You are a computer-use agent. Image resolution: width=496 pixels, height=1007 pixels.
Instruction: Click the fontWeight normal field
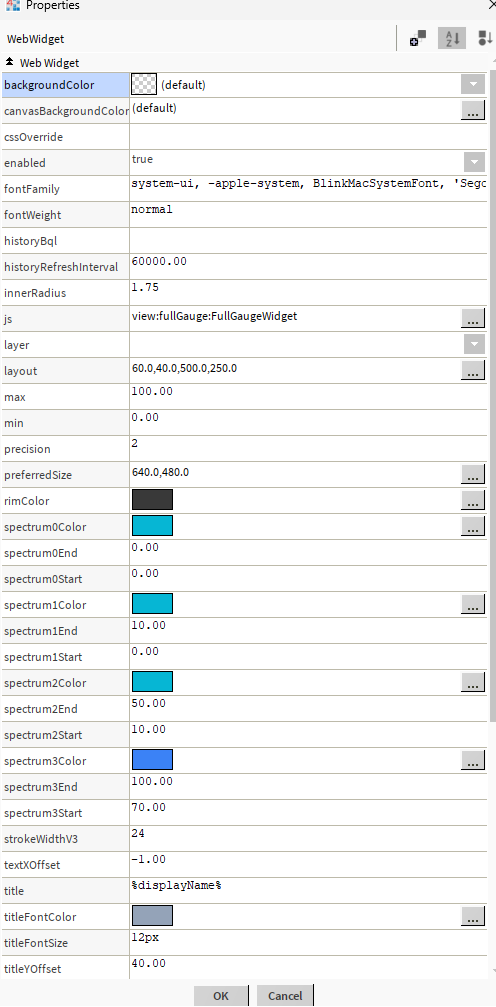(308, 215)
